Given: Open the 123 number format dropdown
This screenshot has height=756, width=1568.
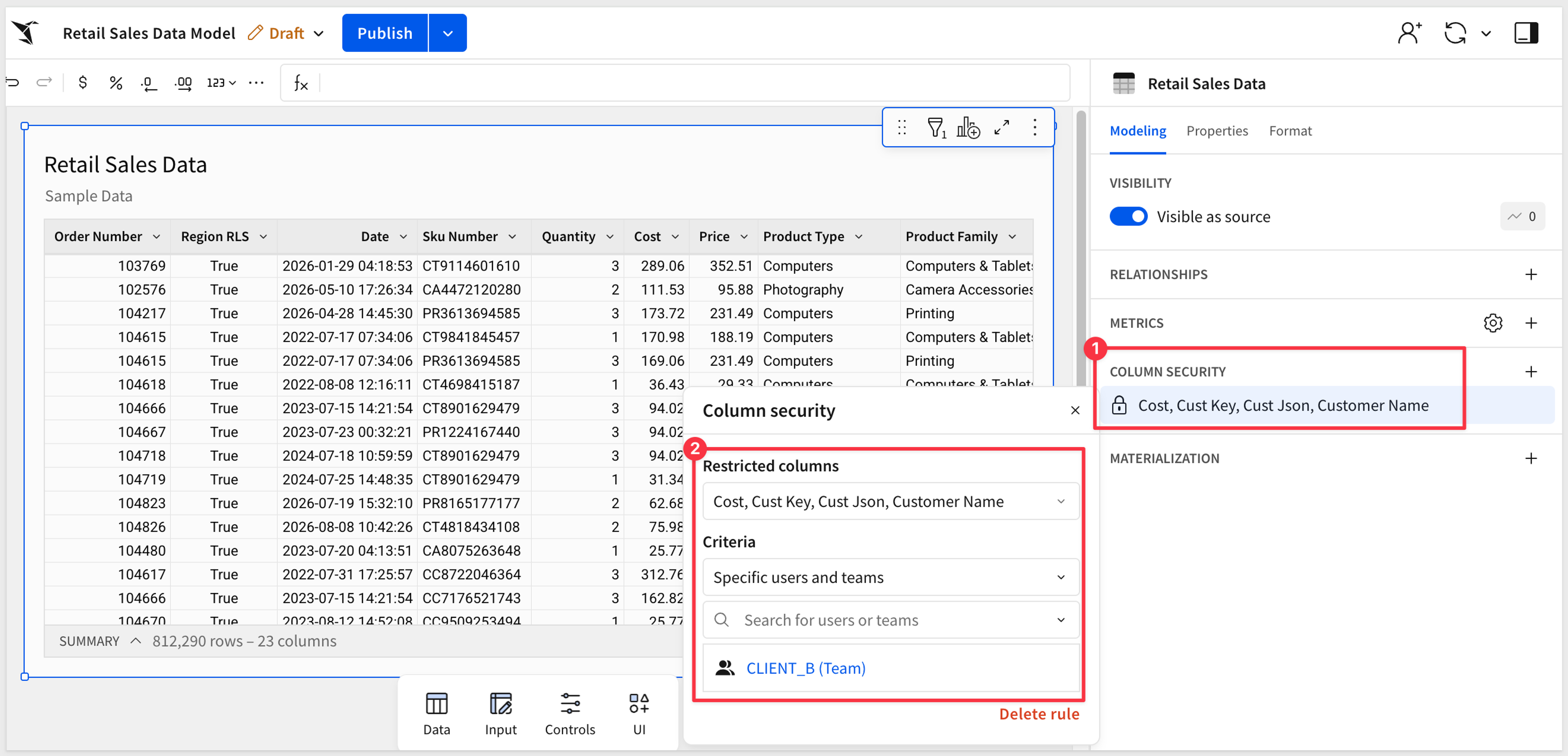Looking at the screenshot, I should (221, 83).
